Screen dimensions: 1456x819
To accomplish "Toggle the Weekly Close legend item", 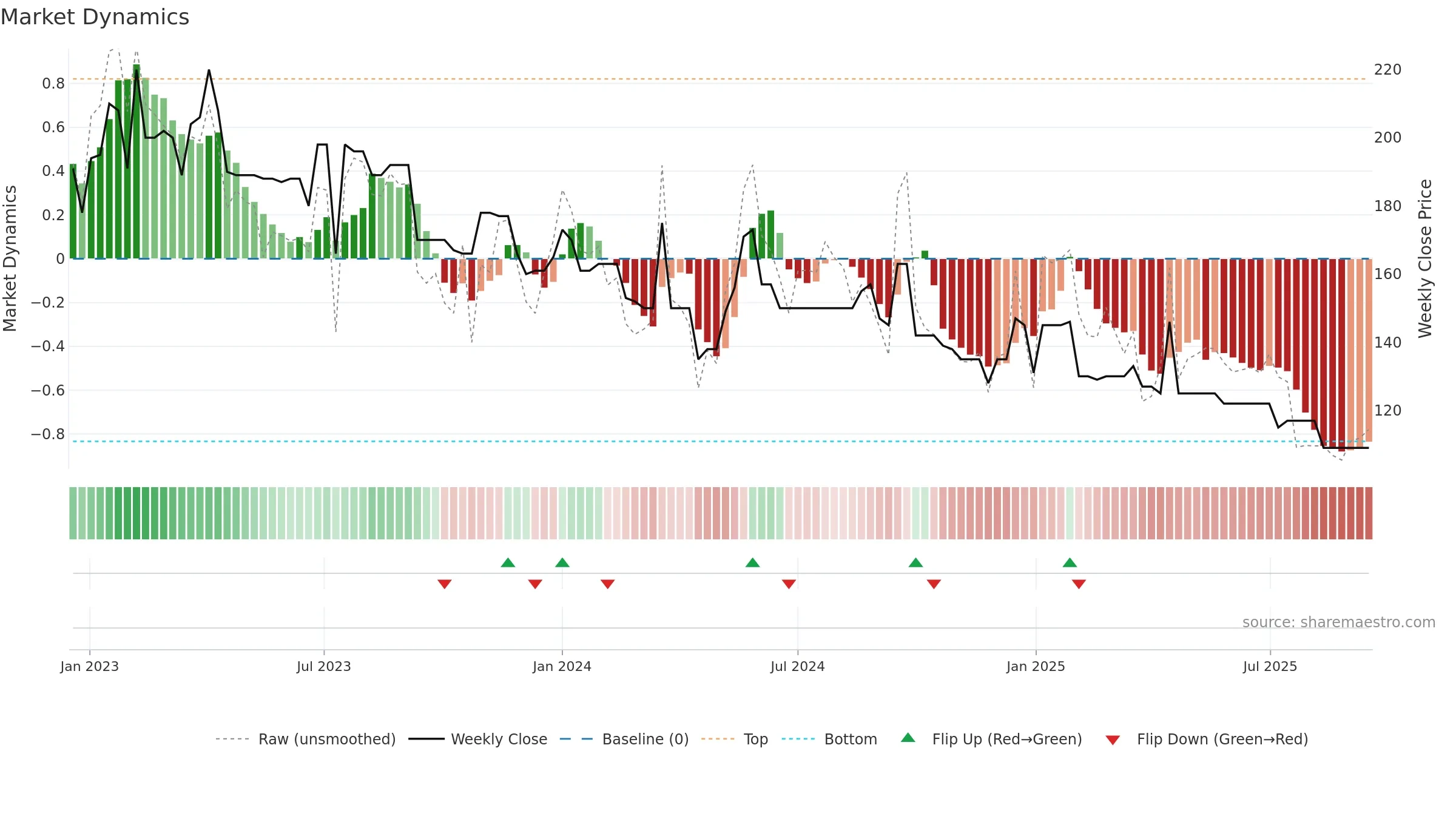I will click(x=478, y=739).
